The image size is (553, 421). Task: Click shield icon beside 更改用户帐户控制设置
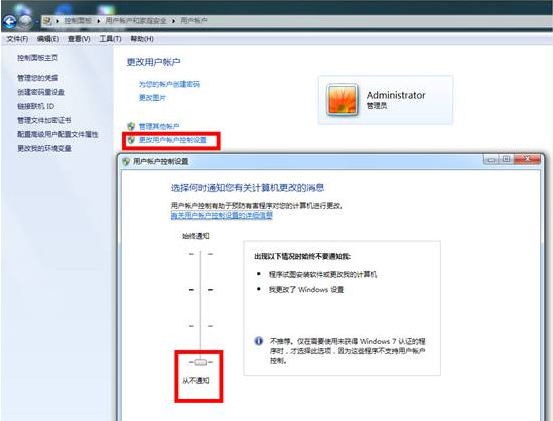[131, 140]
